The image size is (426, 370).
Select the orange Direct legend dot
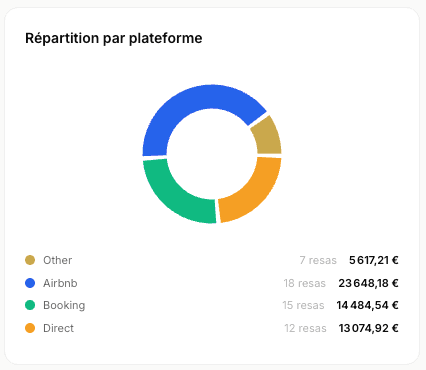click(x=30, y=328)
